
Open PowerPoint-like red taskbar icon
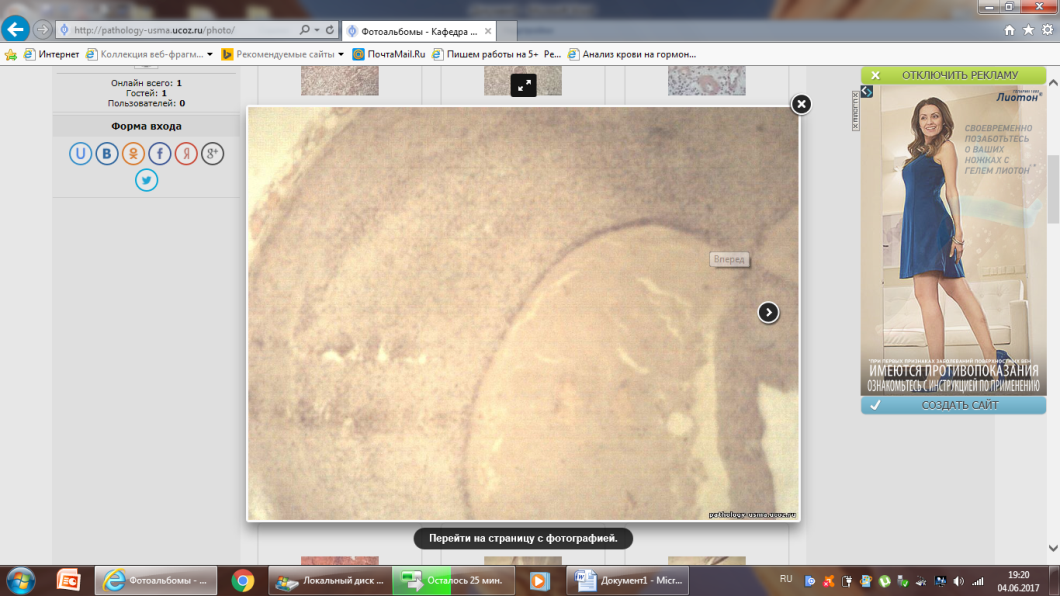tap(68, 580)
